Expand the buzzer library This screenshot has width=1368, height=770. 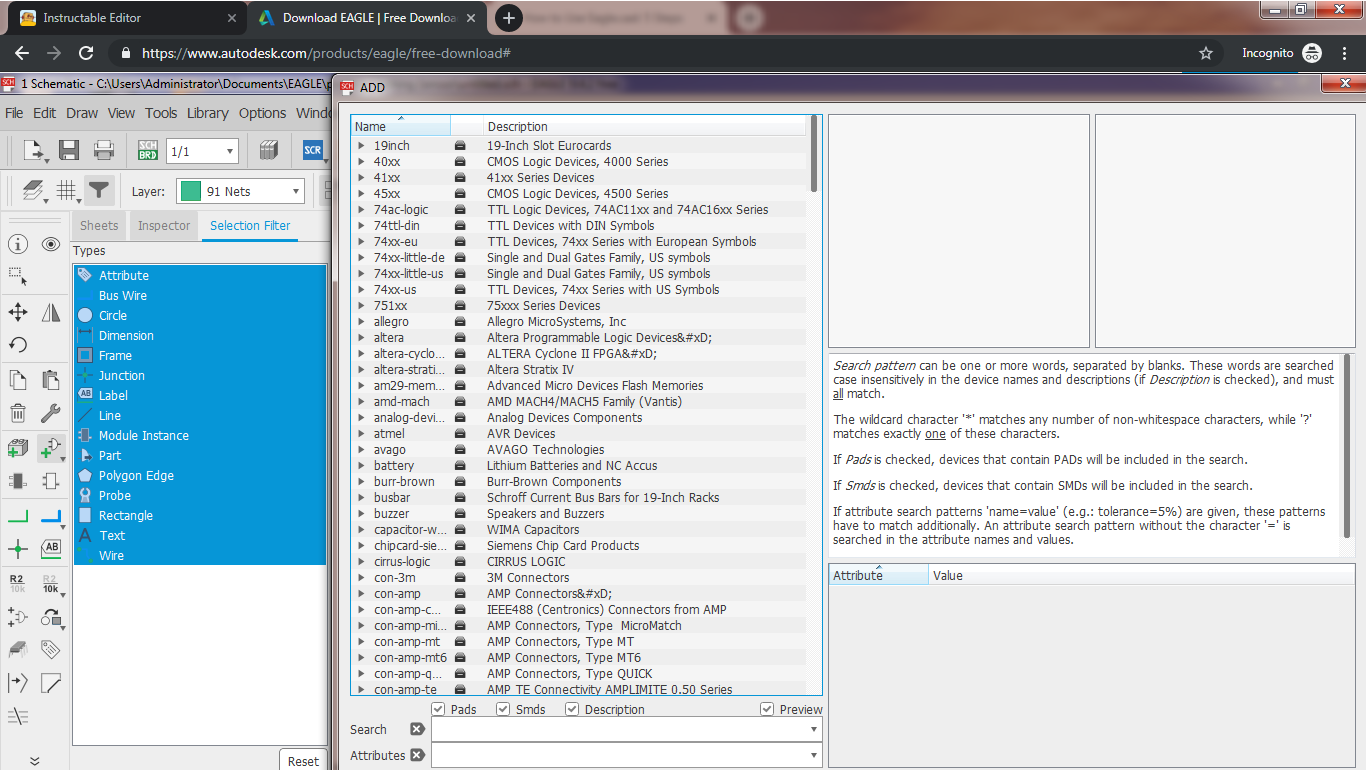point(361,513)
